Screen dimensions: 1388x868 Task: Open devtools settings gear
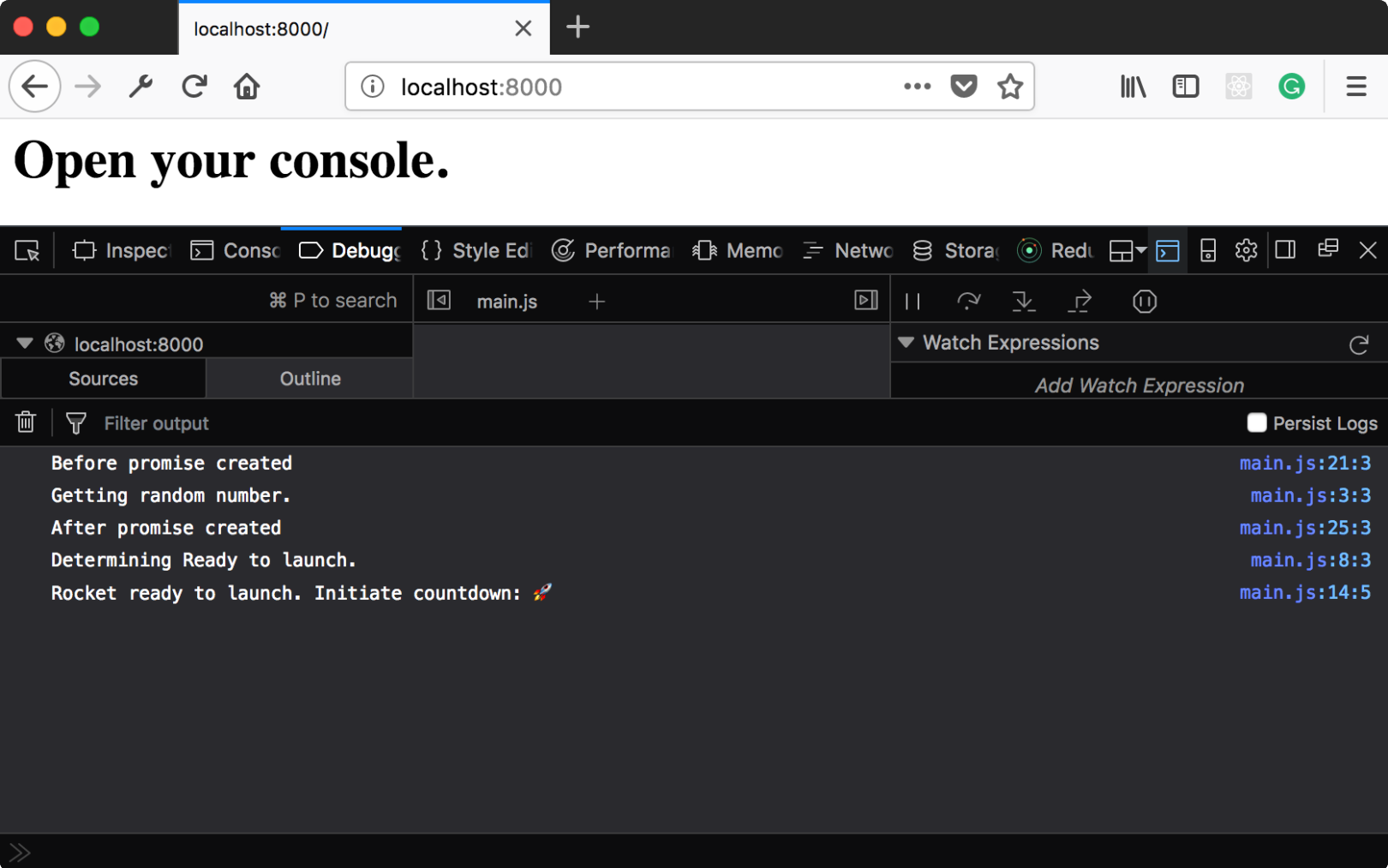pyautogui.click(x=1247, y=251)
